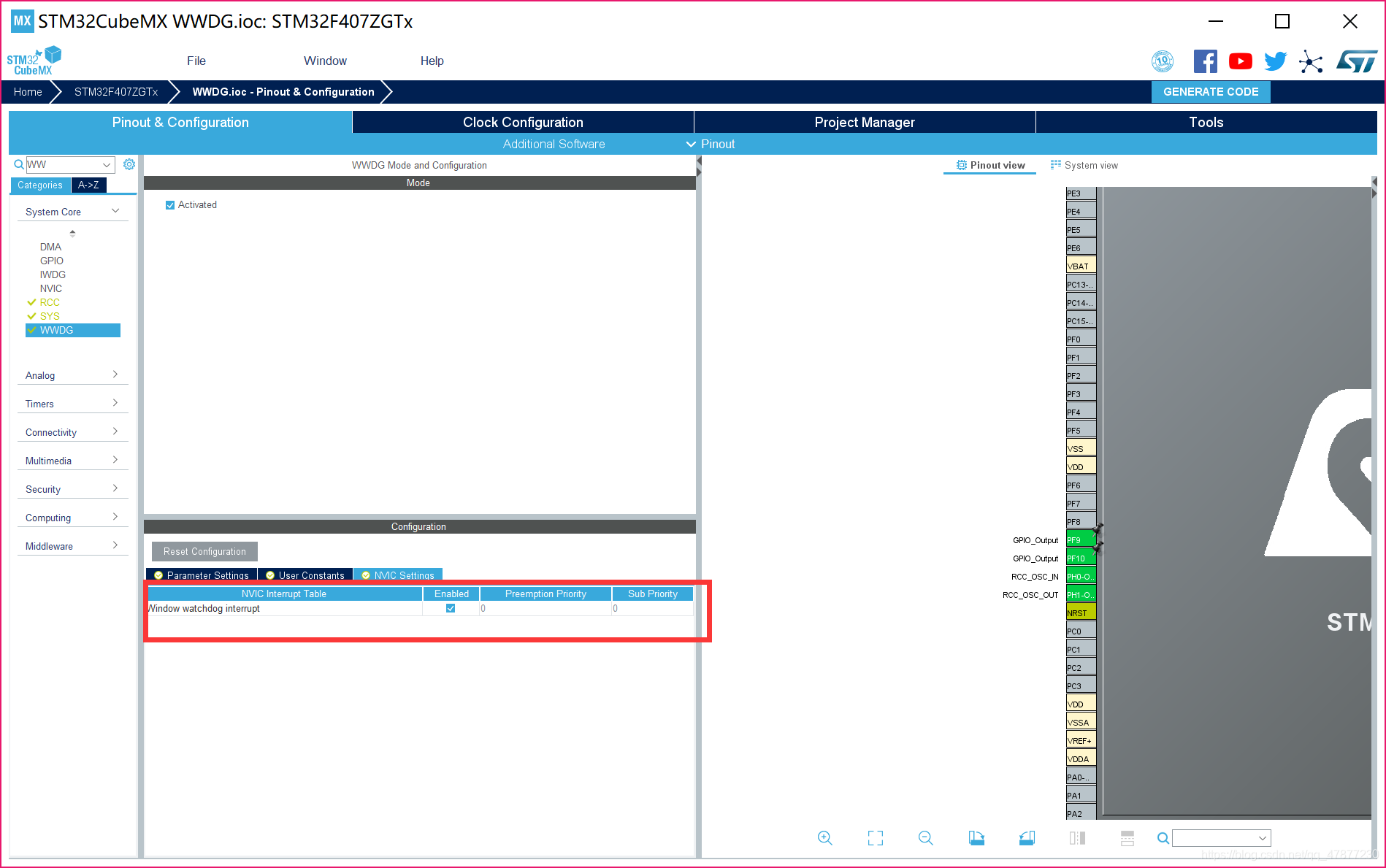Open the ST Facebook page icon
This screenshot has width=1386, height=868.
[x=1205, y=61]
